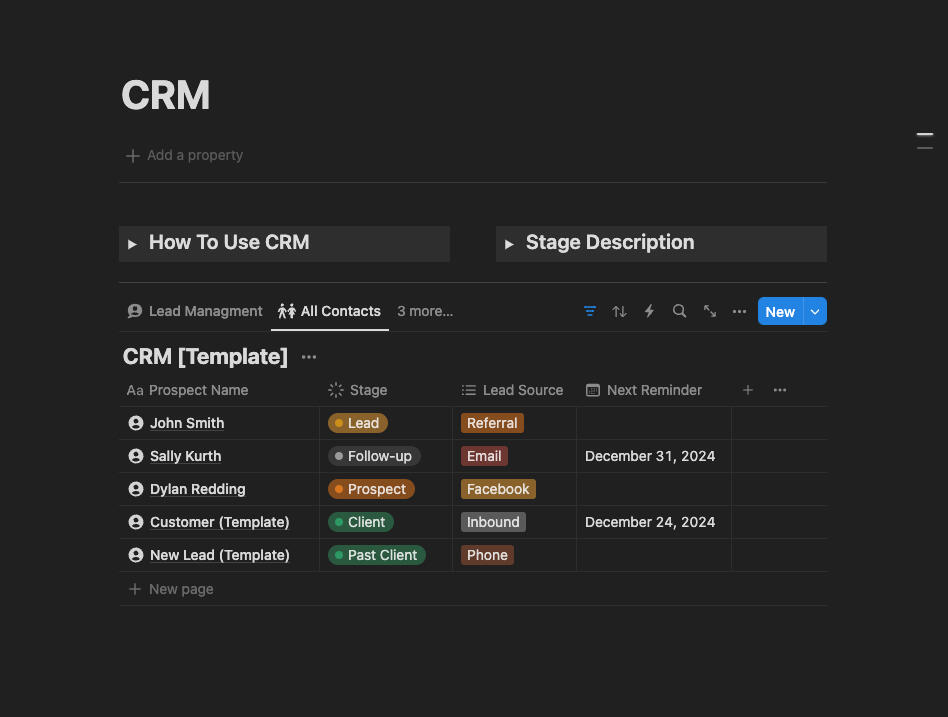Open the database toolbar three-dot menu
The height and width of the screenshot is (717, 948).
[739, 311]
